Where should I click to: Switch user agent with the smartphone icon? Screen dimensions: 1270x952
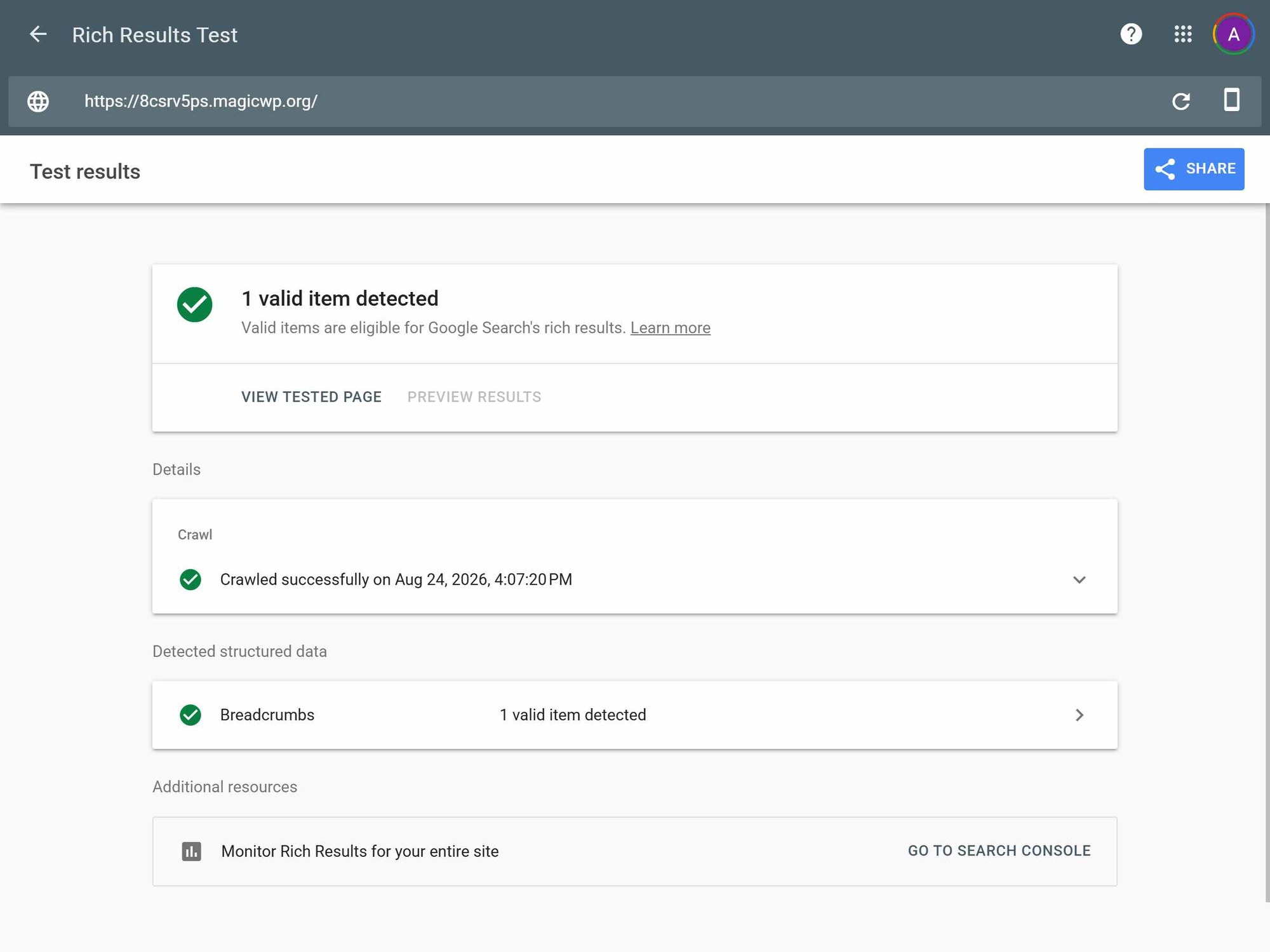[1232, 100]
